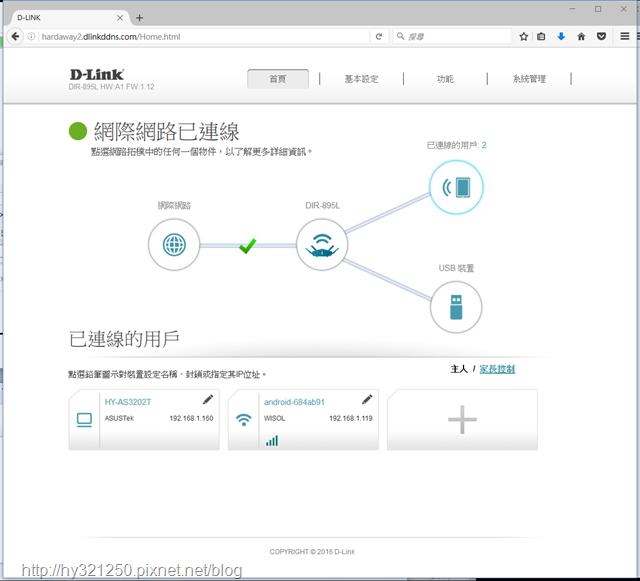
Task: Edit HY-AS3202T client with pencil icon
Action: 208,400
